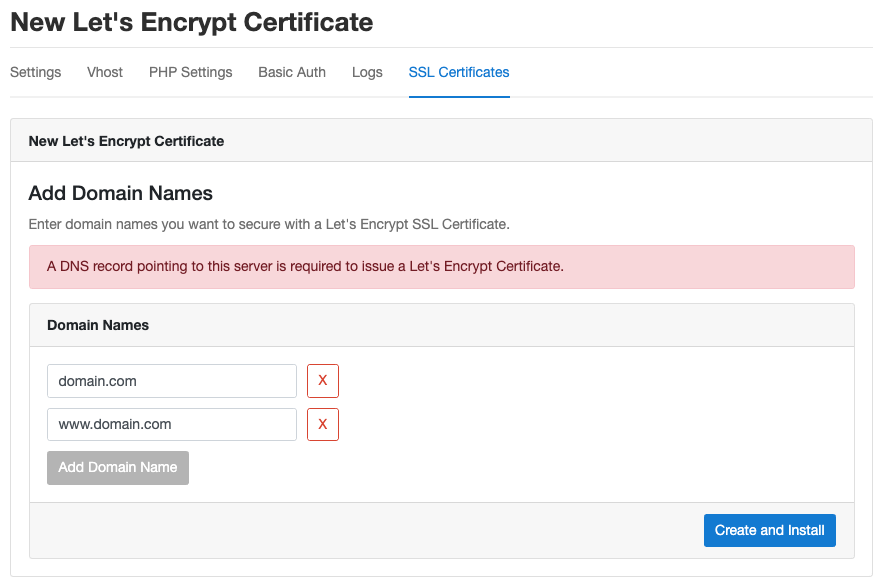Screen dimensions: 883x588
Task: Open the Settings tab
Action: 35,72
